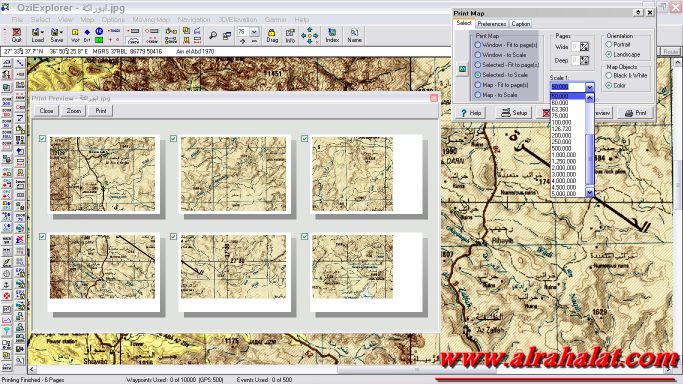Click the Load file icon
The width and height of the screenshot is (683, 384).
[37, 35]
